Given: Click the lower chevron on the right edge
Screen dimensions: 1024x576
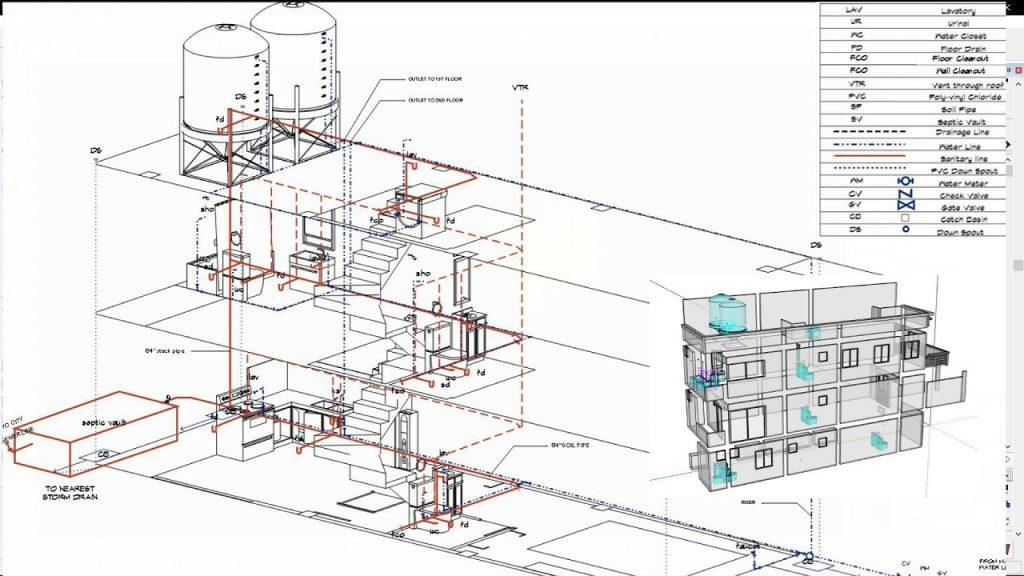Looking at the screenshot, I should [1018, 532].
